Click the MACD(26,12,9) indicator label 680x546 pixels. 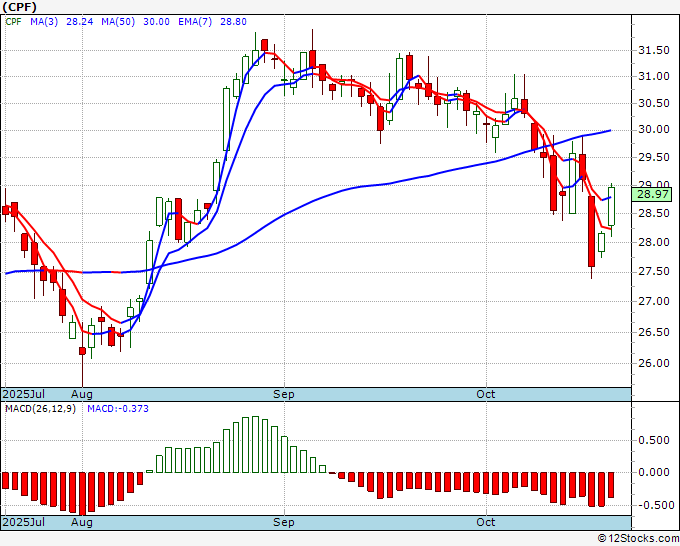pos(40,409)
